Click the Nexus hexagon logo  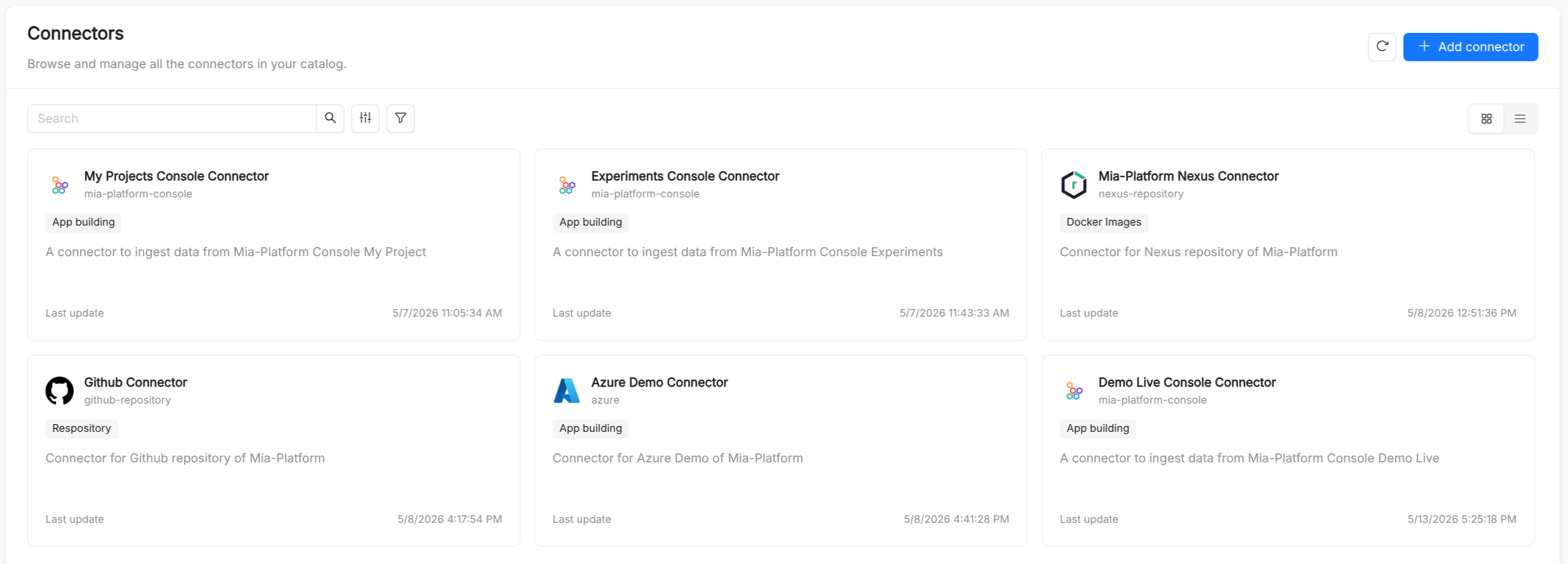[x=1074, y=184]
